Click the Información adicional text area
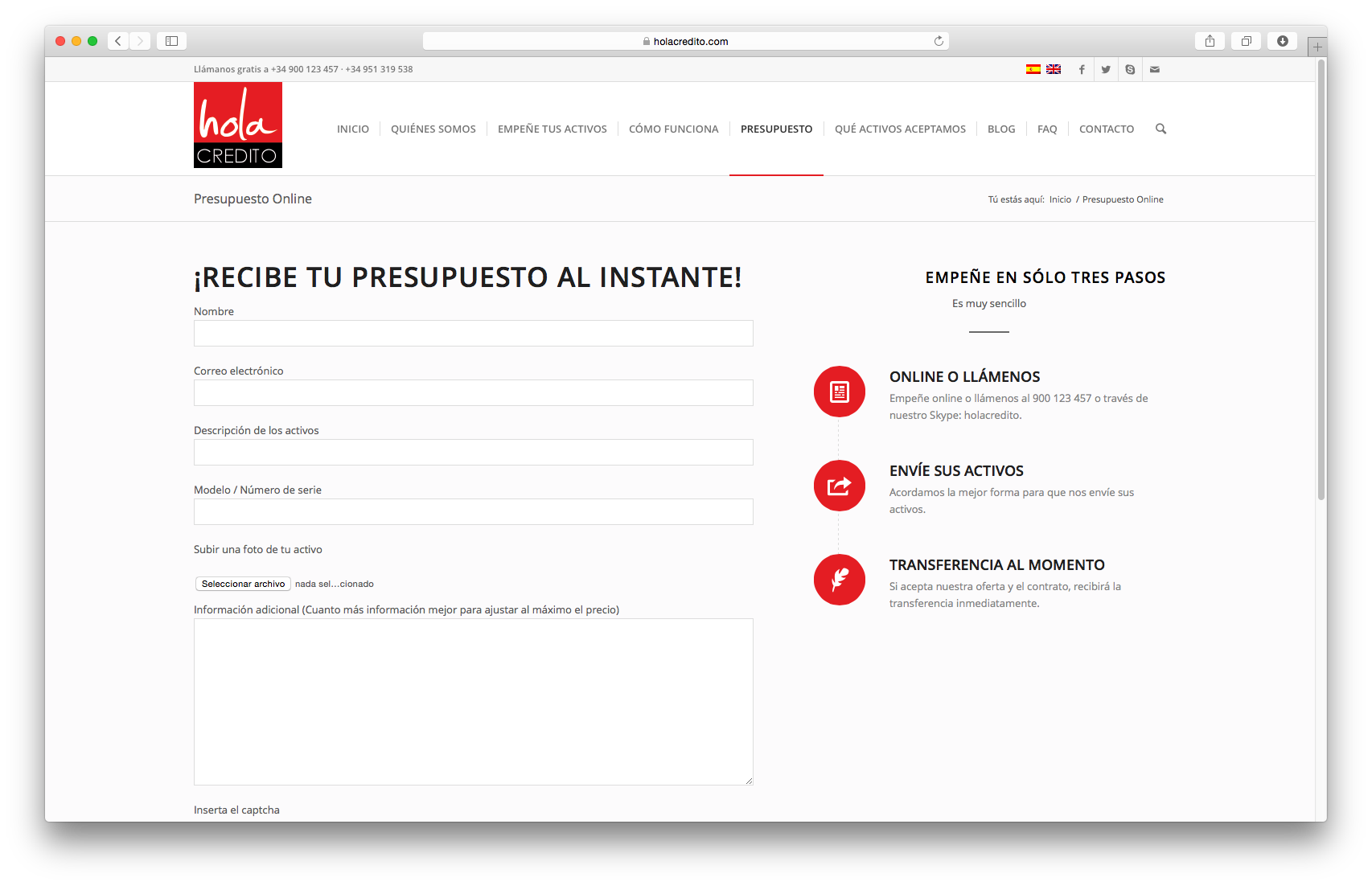Image resolution: width=1372 pixels, height=886 pixels. pyautogui.click(x=473, y=702)
